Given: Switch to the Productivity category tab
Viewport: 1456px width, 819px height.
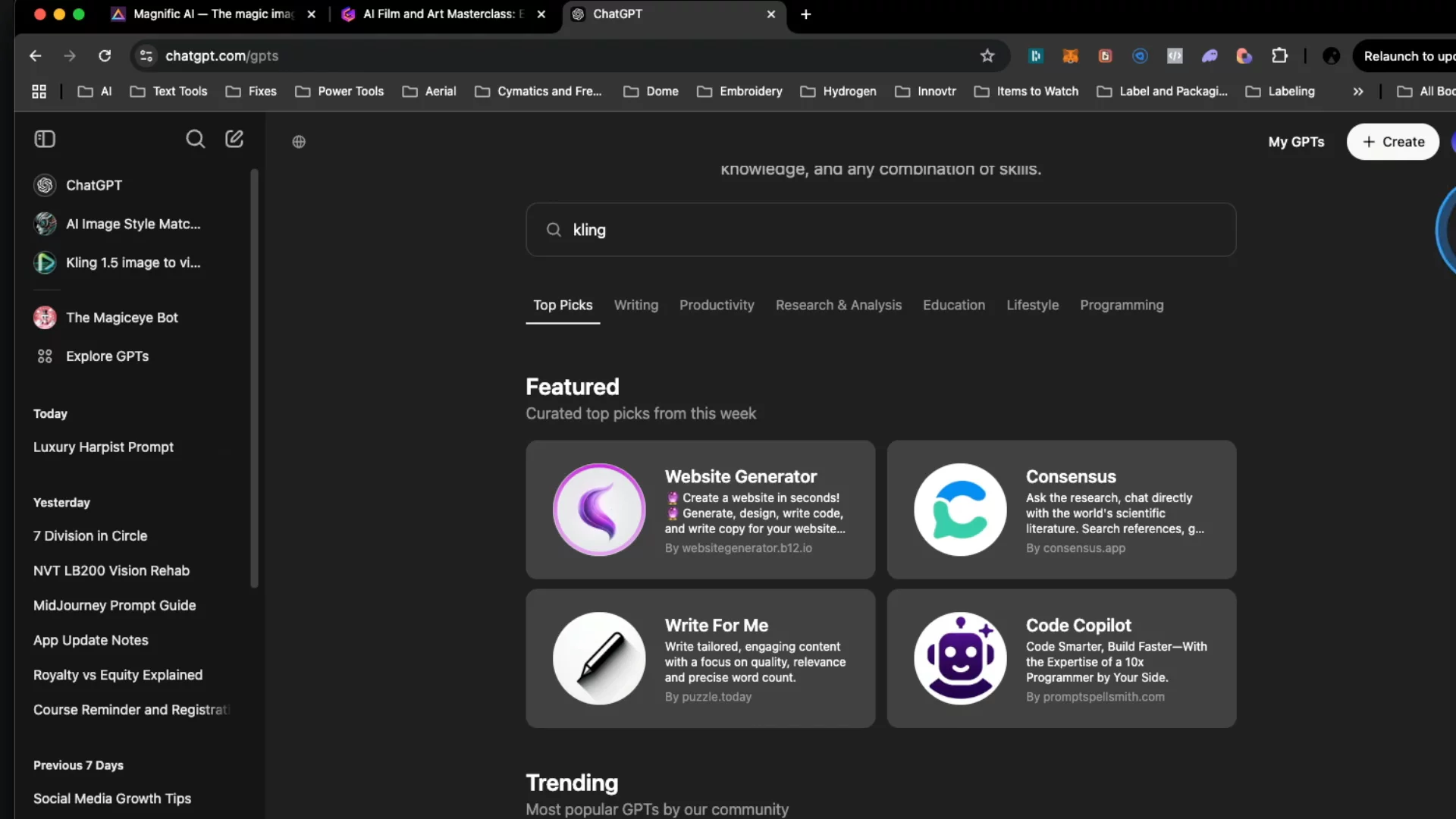Looking at the screenshot, I should point(716,305).
